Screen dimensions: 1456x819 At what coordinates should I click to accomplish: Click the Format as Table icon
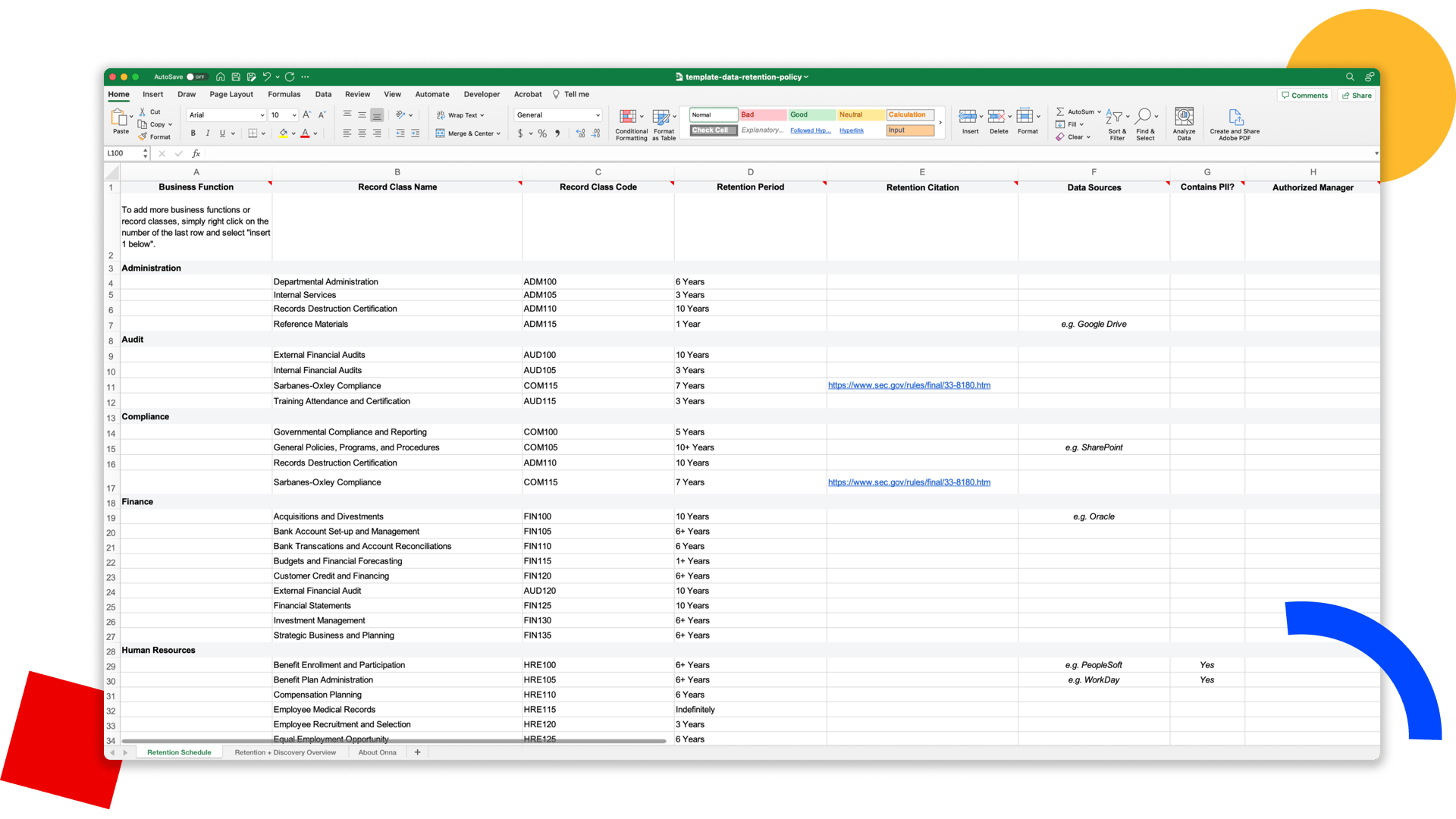tap(661, 117)
